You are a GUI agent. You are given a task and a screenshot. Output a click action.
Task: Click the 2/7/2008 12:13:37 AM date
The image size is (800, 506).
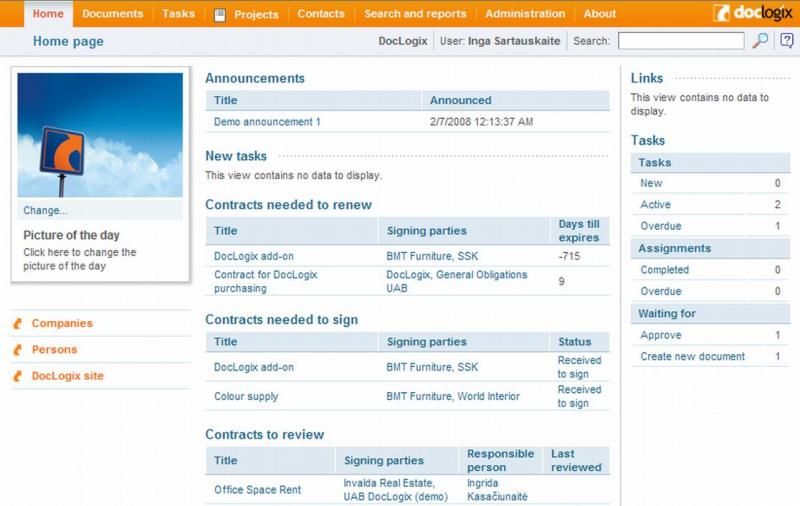click(x=481, y=122)
